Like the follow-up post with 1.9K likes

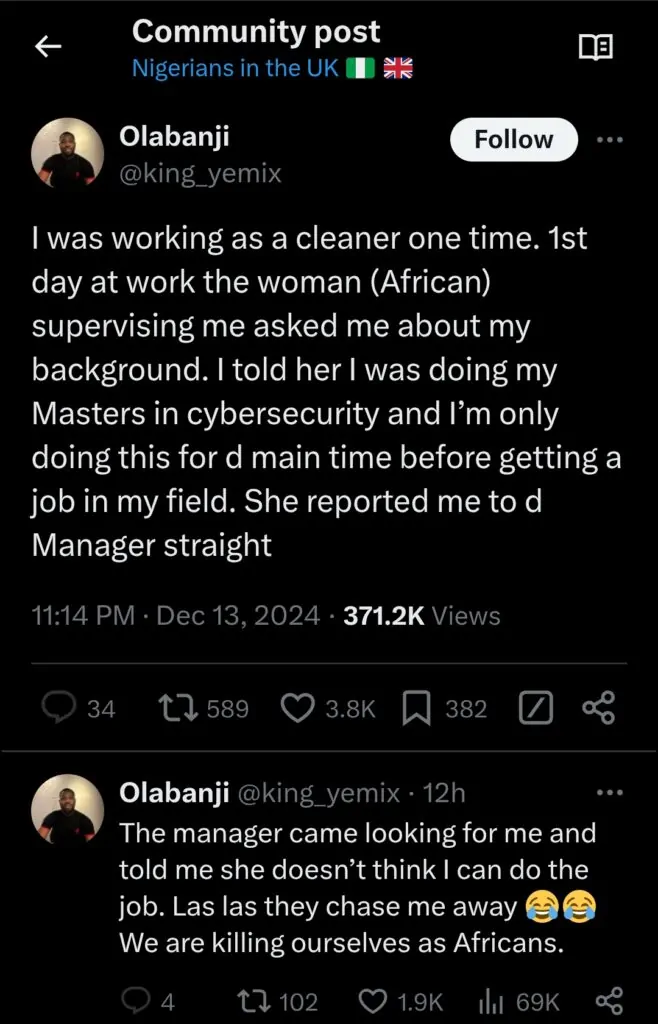click(375, 1001)
